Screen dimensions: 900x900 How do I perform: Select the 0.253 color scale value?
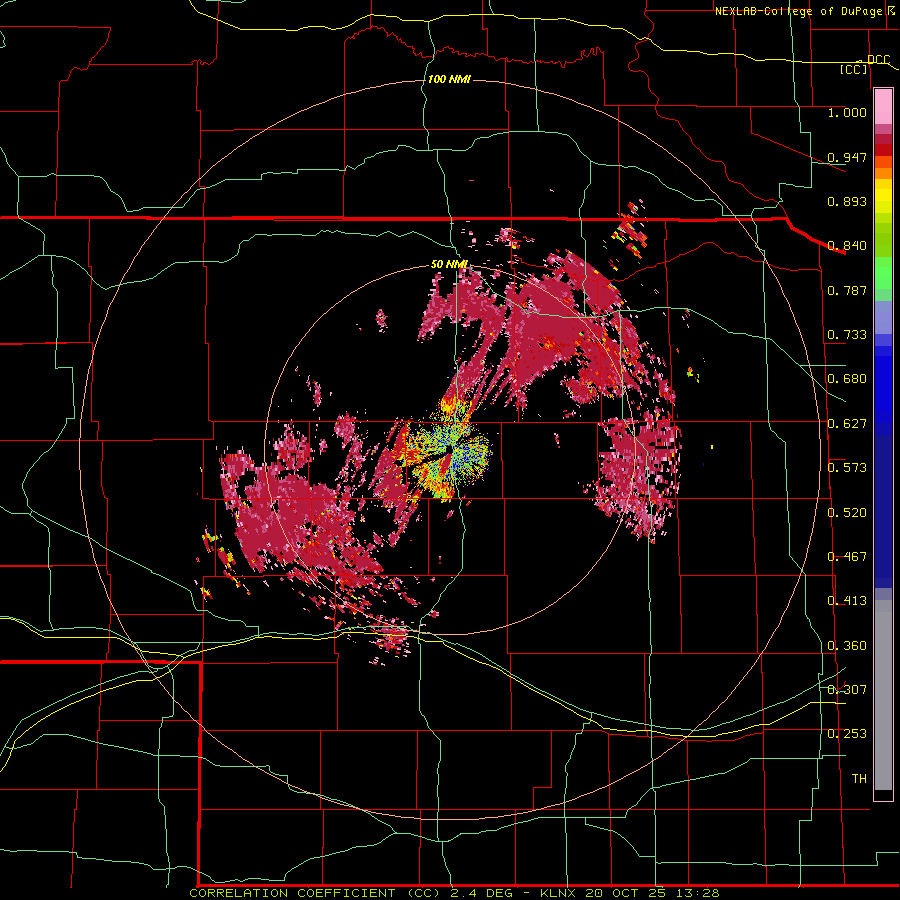pyautogui.click(x=847, y=733)
